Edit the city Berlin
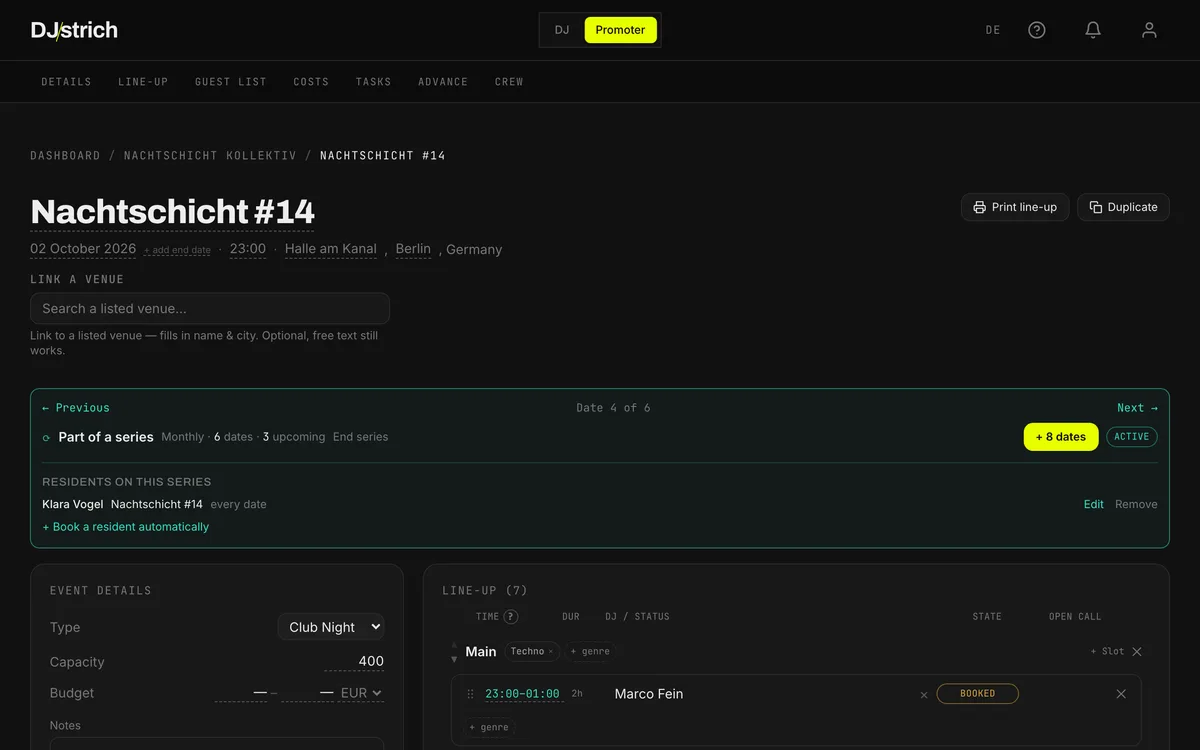The width and height of the screenshot is (1200, 750). tap(413, 249)
